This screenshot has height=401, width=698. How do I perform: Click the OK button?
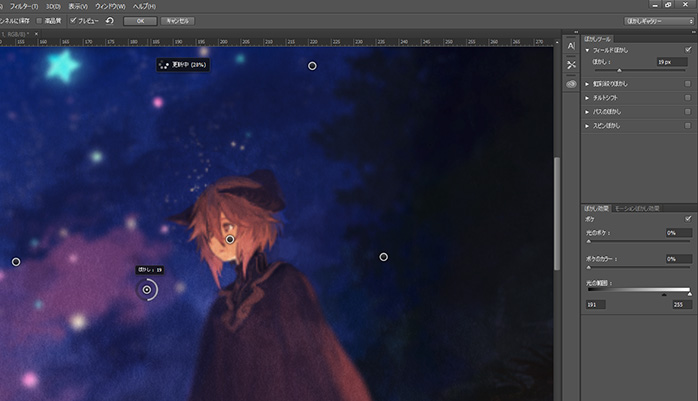point(140,21)
